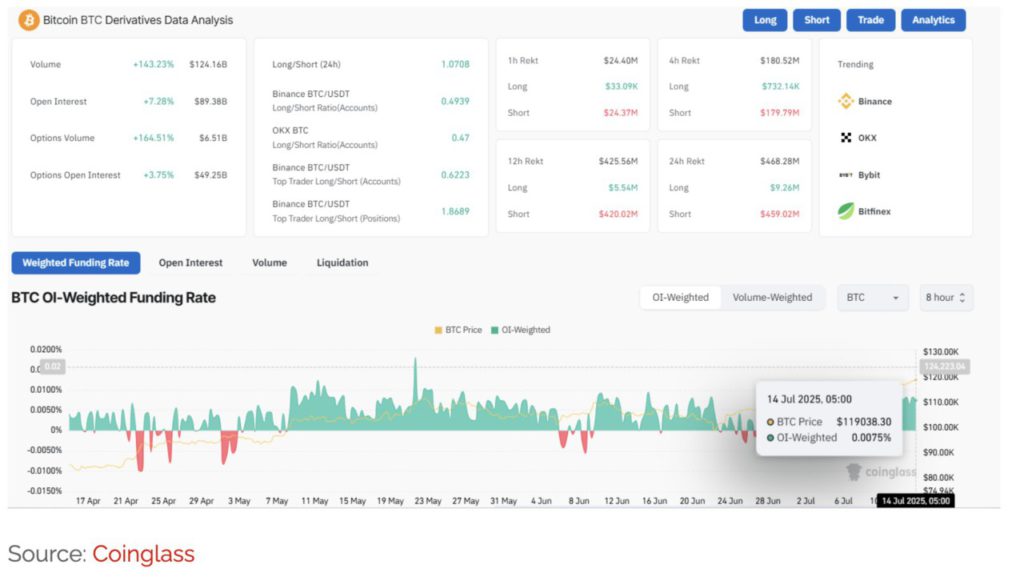Screen dimensions: 1024x577
Task: Open the Volume chart tab
Action: point(270,262)
